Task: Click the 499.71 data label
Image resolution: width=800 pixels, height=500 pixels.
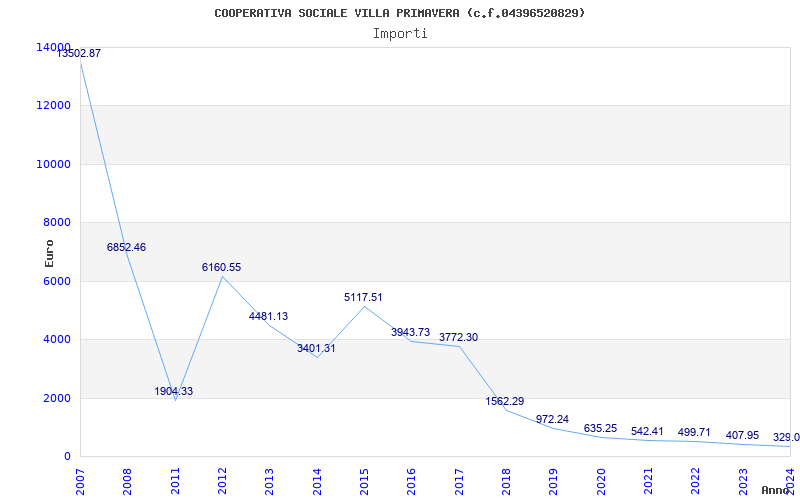Action: 694,433
